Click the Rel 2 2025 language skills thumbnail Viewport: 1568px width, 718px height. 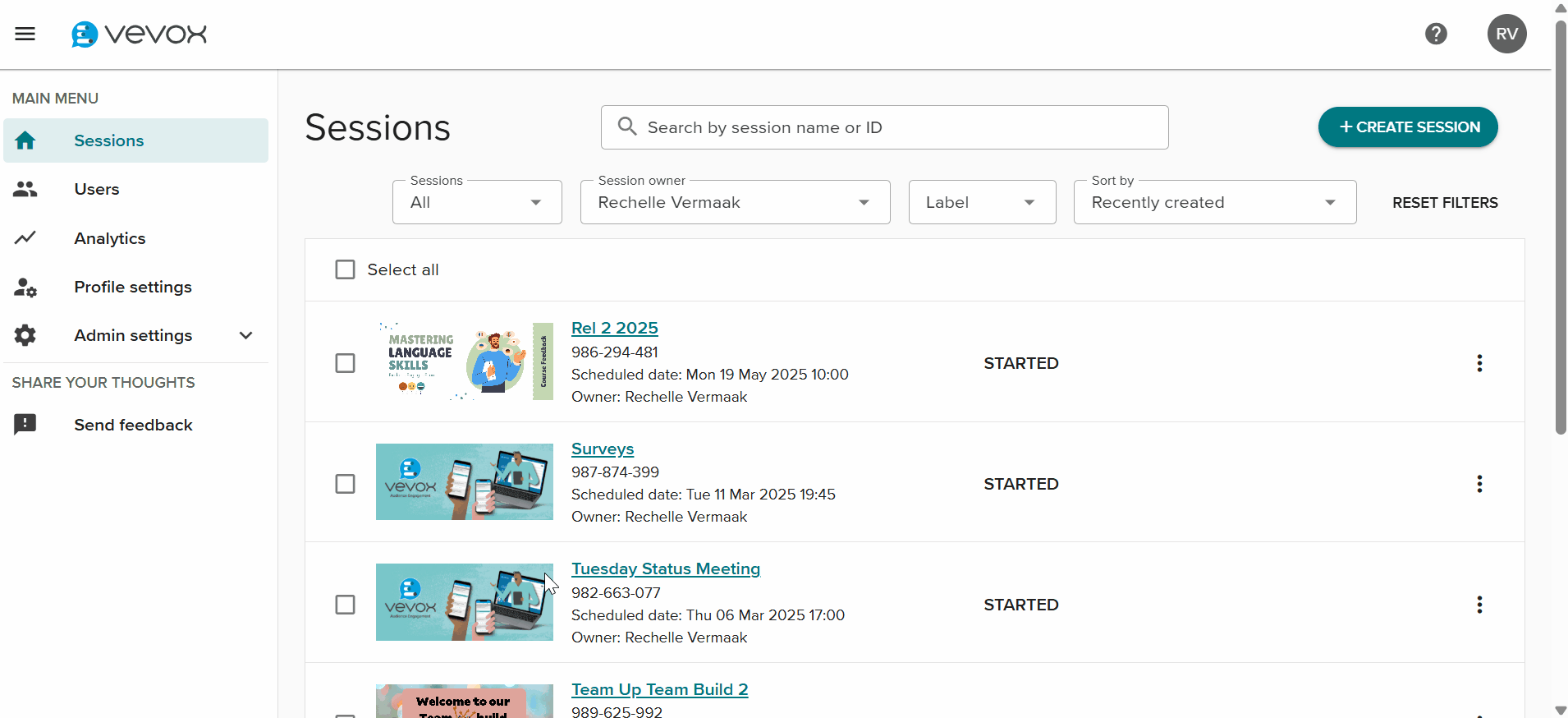pos(465,361)
